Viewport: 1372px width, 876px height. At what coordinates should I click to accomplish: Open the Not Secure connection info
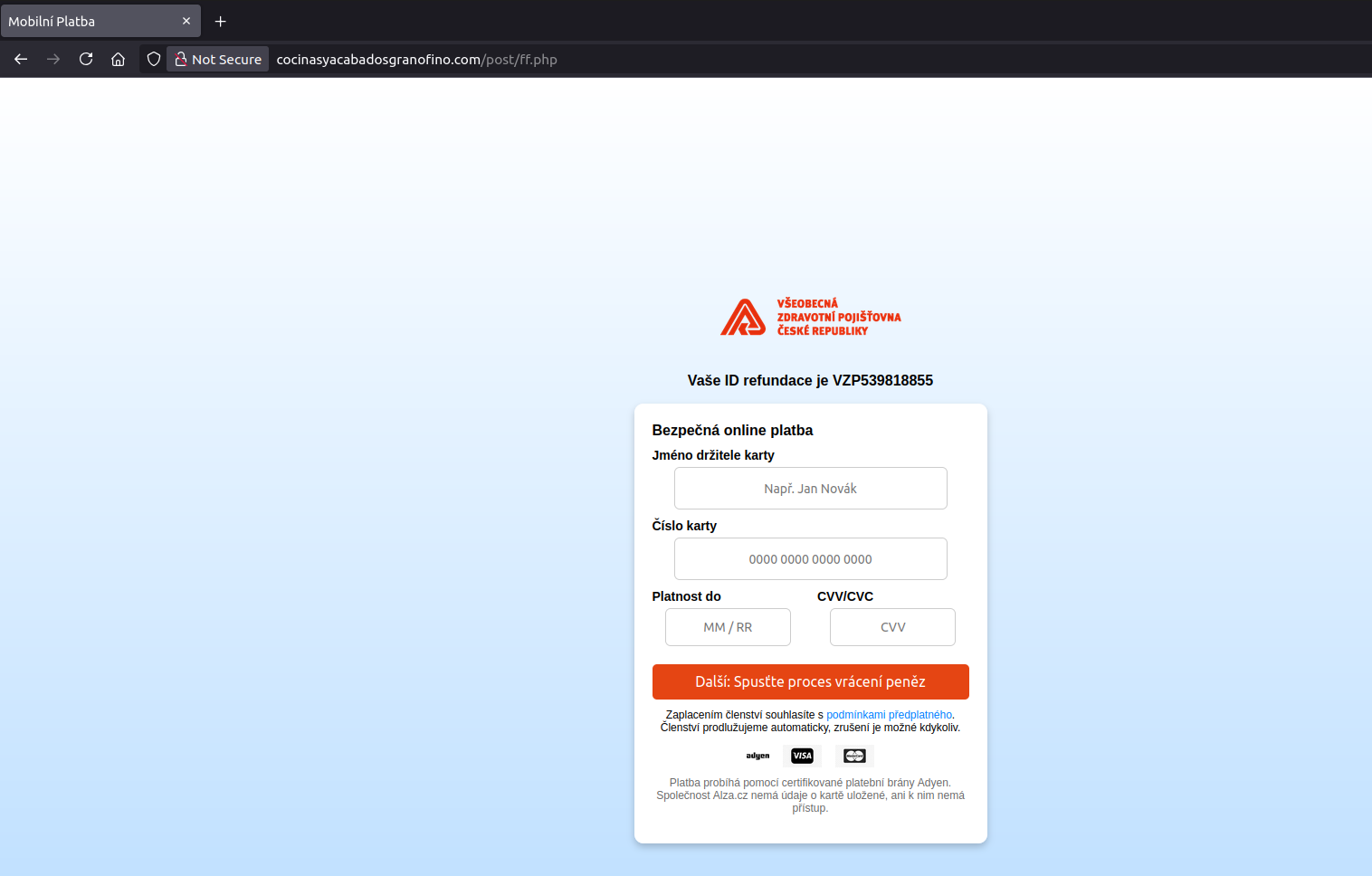pos(218,59)
